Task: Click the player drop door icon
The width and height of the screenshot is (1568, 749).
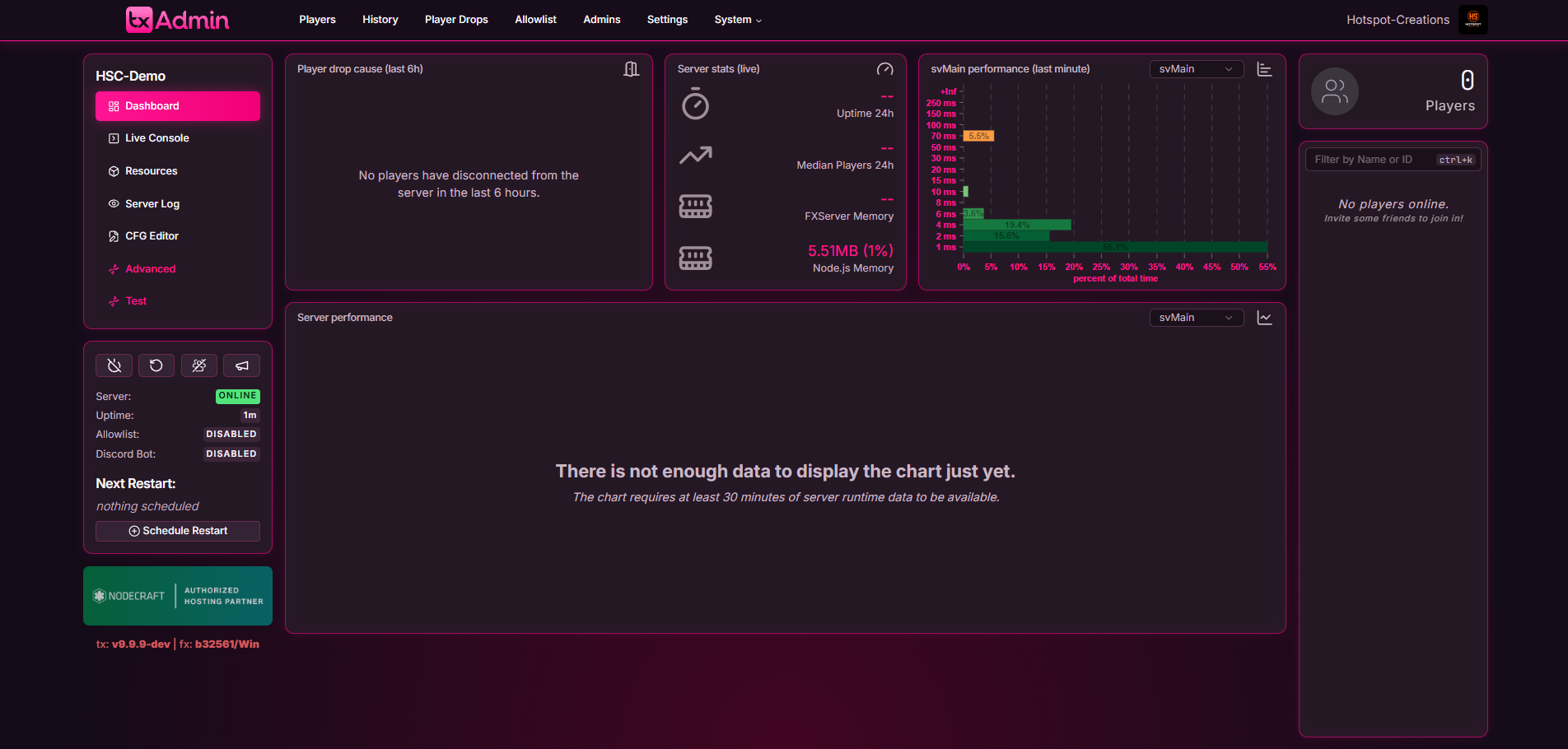Action: pyautogui.click(x=632, y=69)
